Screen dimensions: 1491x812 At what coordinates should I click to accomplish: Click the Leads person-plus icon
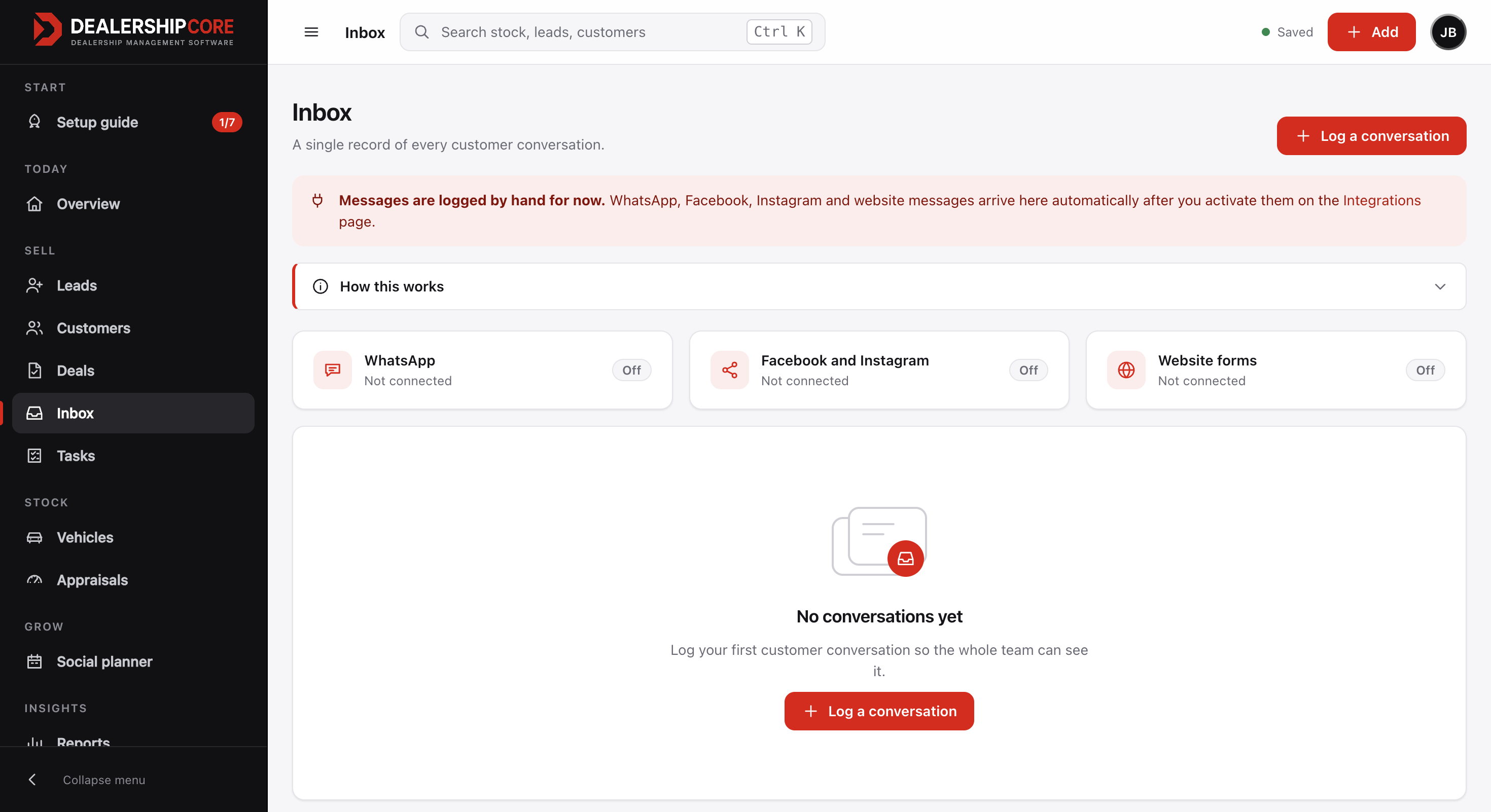pos(34,285)
